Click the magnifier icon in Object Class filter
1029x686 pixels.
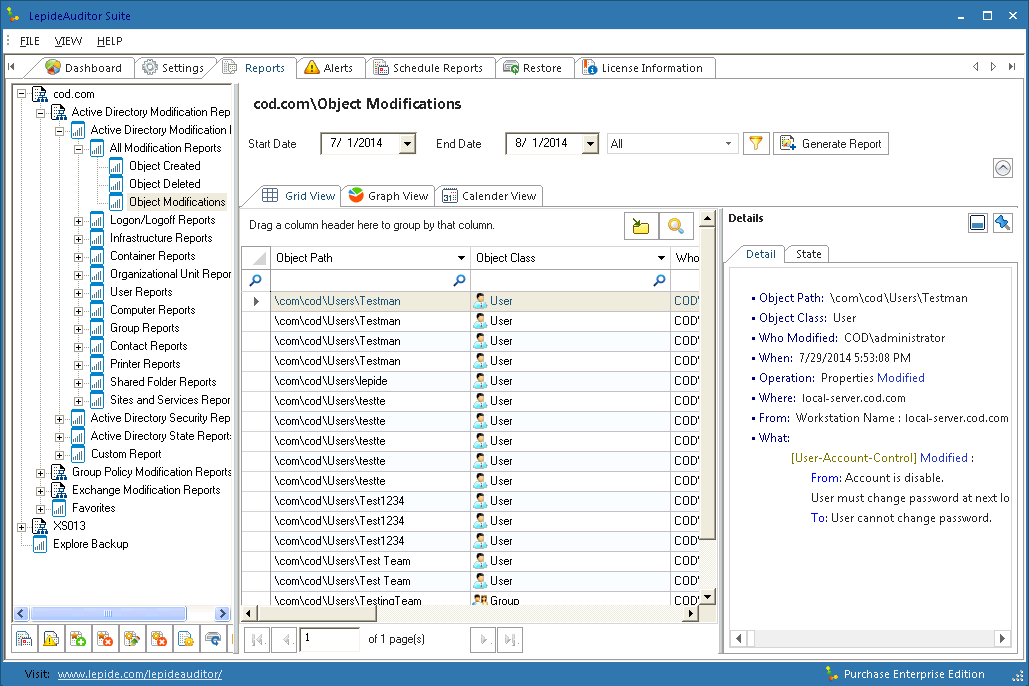point(660,280)
